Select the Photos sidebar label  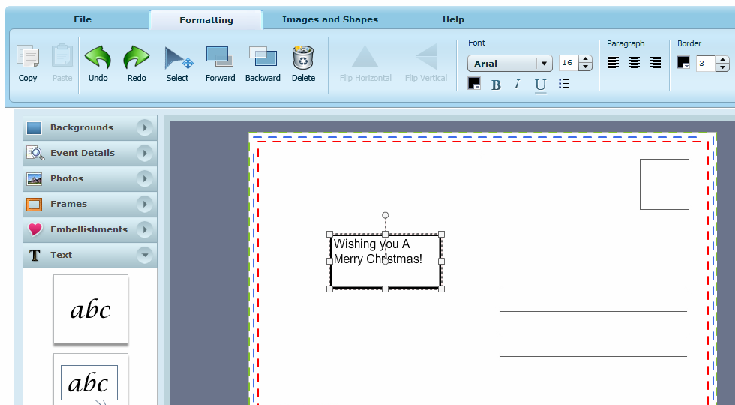(x=67, y=179)
